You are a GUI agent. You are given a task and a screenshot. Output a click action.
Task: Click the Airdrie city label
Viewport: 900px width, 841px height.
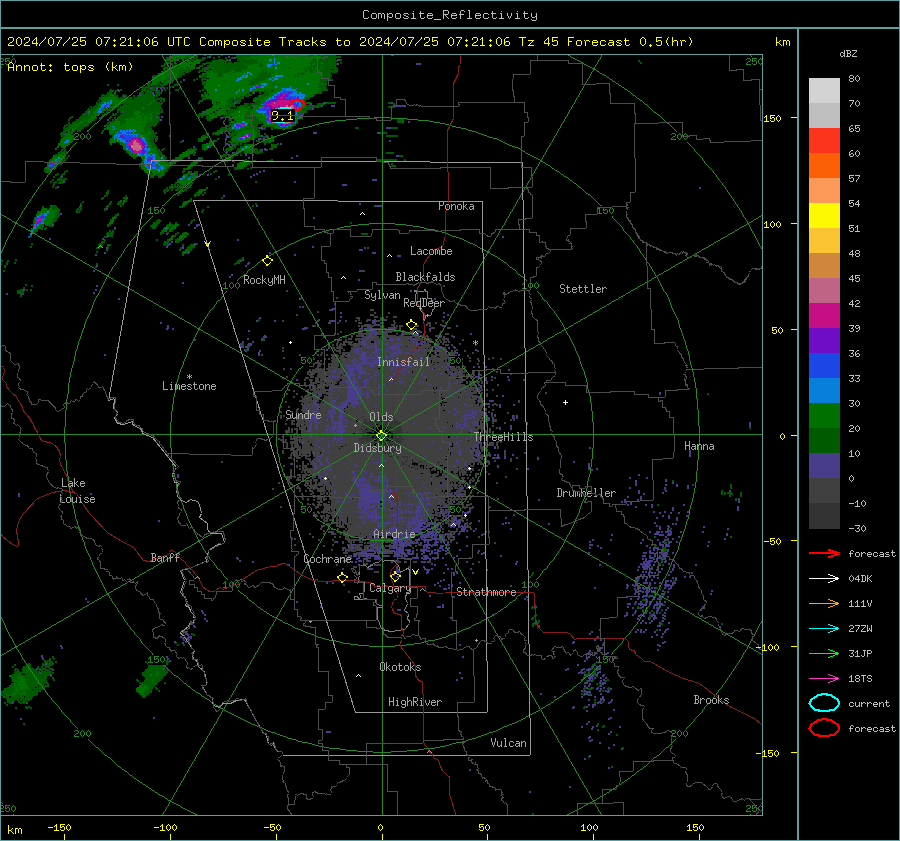pos(394,534)
